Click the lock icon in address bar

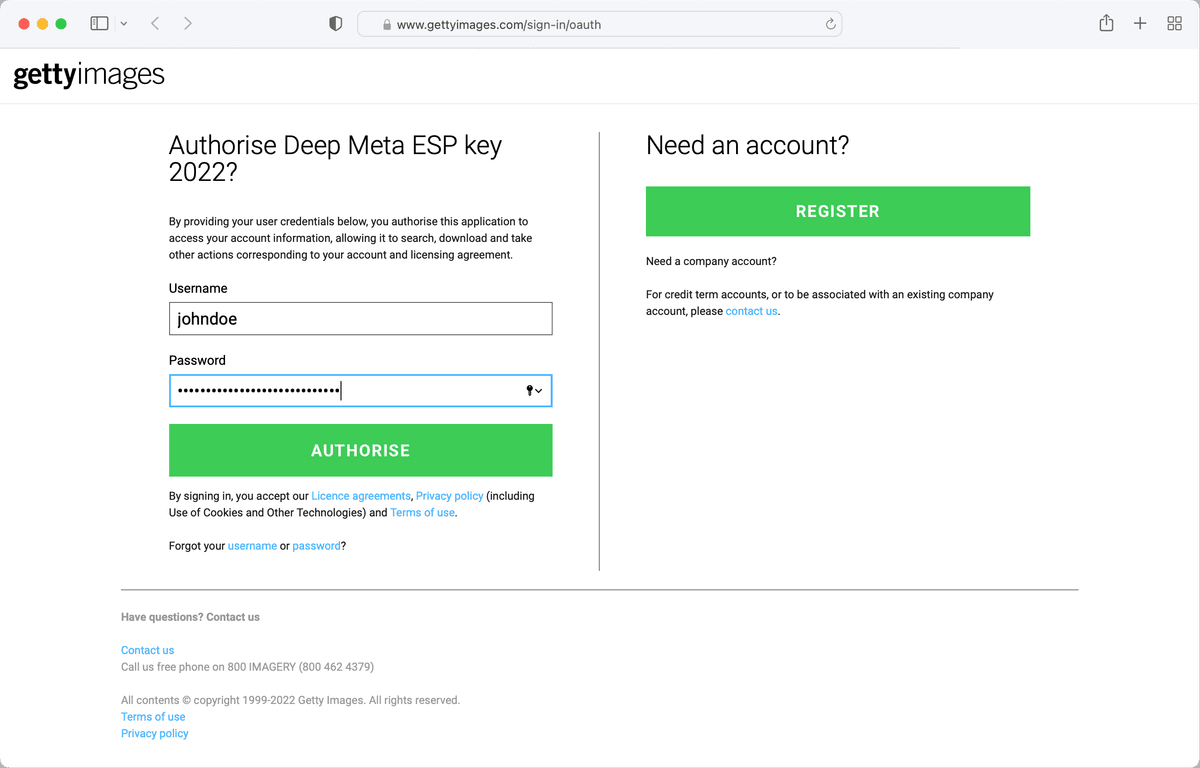pos(387,25)
